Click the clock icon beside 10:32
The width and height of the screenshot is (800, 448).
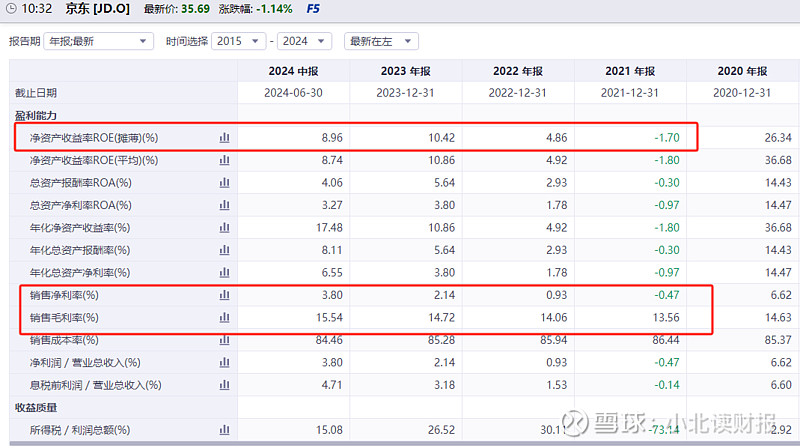pos(11,9)
